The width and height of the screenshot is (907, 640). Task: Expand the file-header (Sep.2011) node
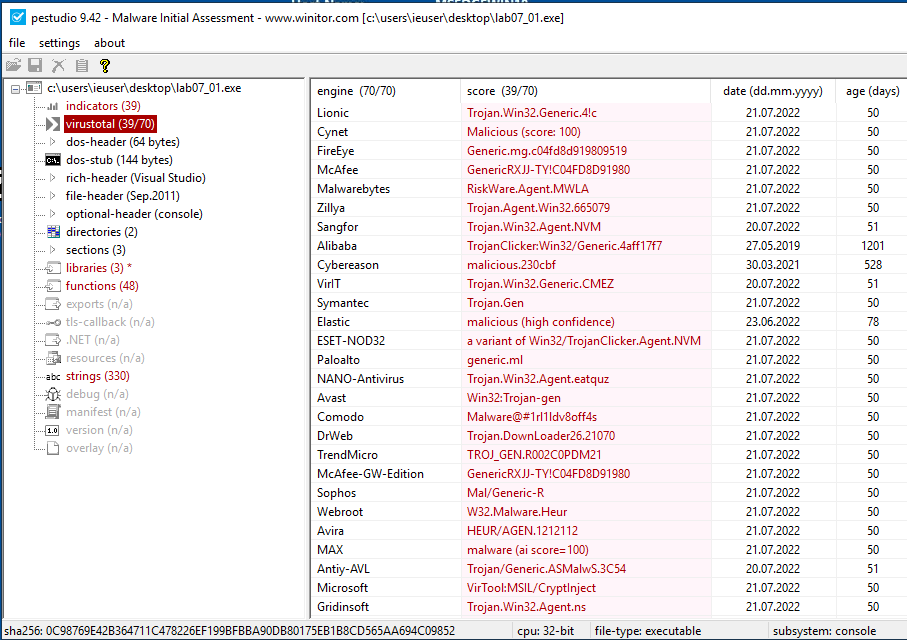tap(53, 196)
